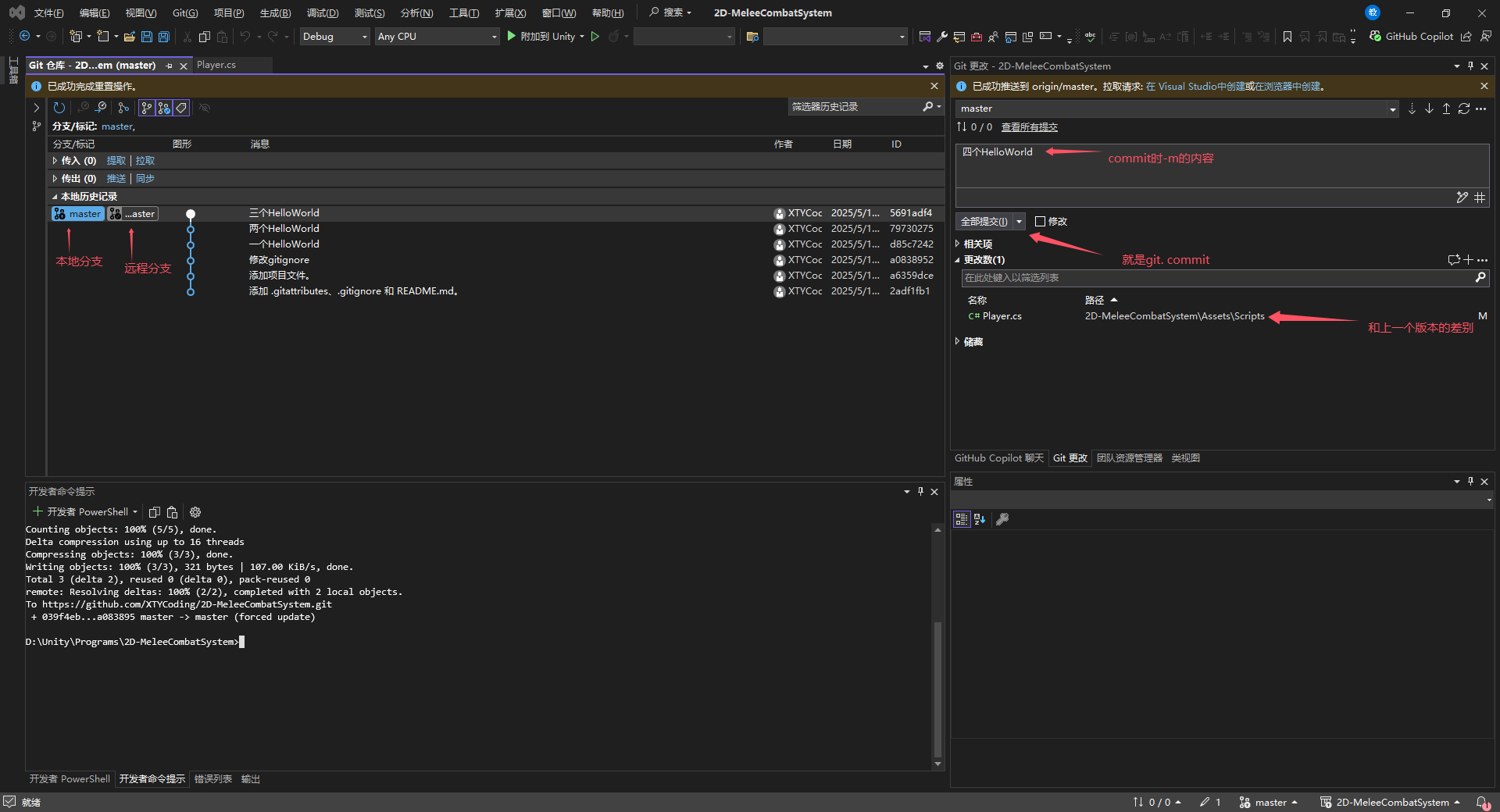The height and width of the screenshot is (812, 1500).
Task: Click the AI generate commit message pen icon
Action: coord(1462,198)
